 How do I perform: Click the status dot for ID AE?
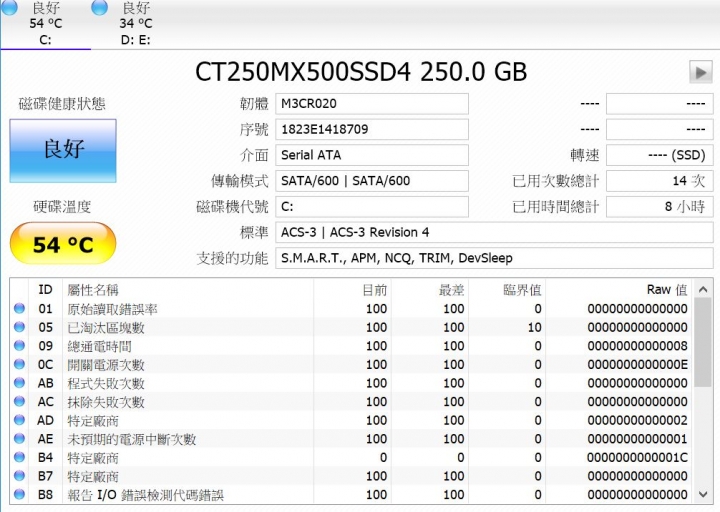[19, 439]
